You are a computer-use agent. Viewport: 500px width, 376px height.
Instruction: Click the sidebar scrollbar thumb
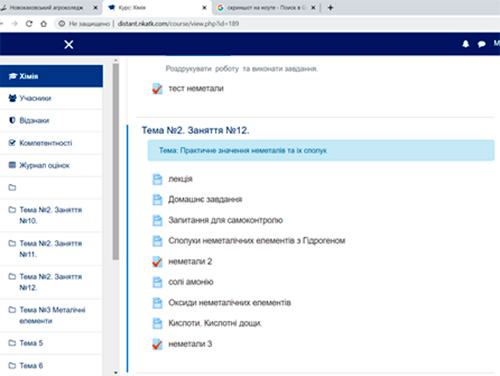coord(116,162)
